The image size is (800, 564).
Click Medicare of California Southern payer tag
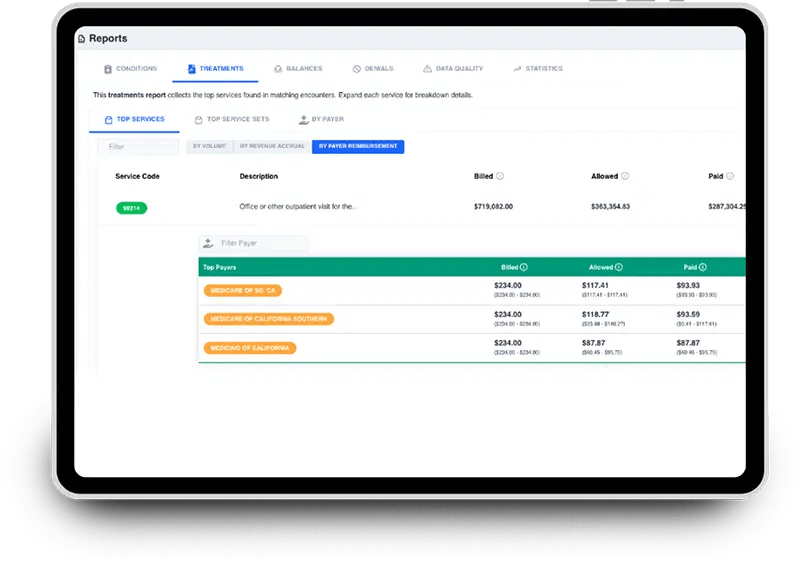[269, 320]
